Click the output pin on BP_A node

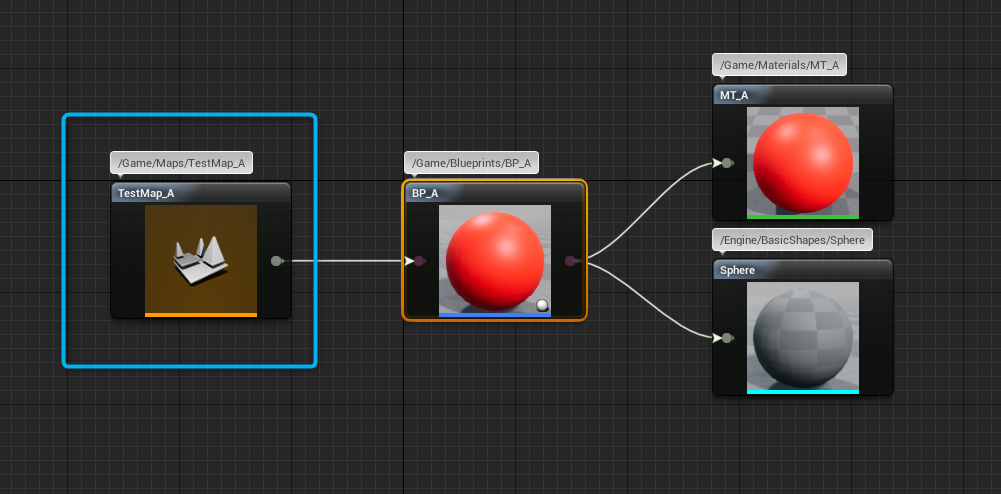click(x=571, y=260)
